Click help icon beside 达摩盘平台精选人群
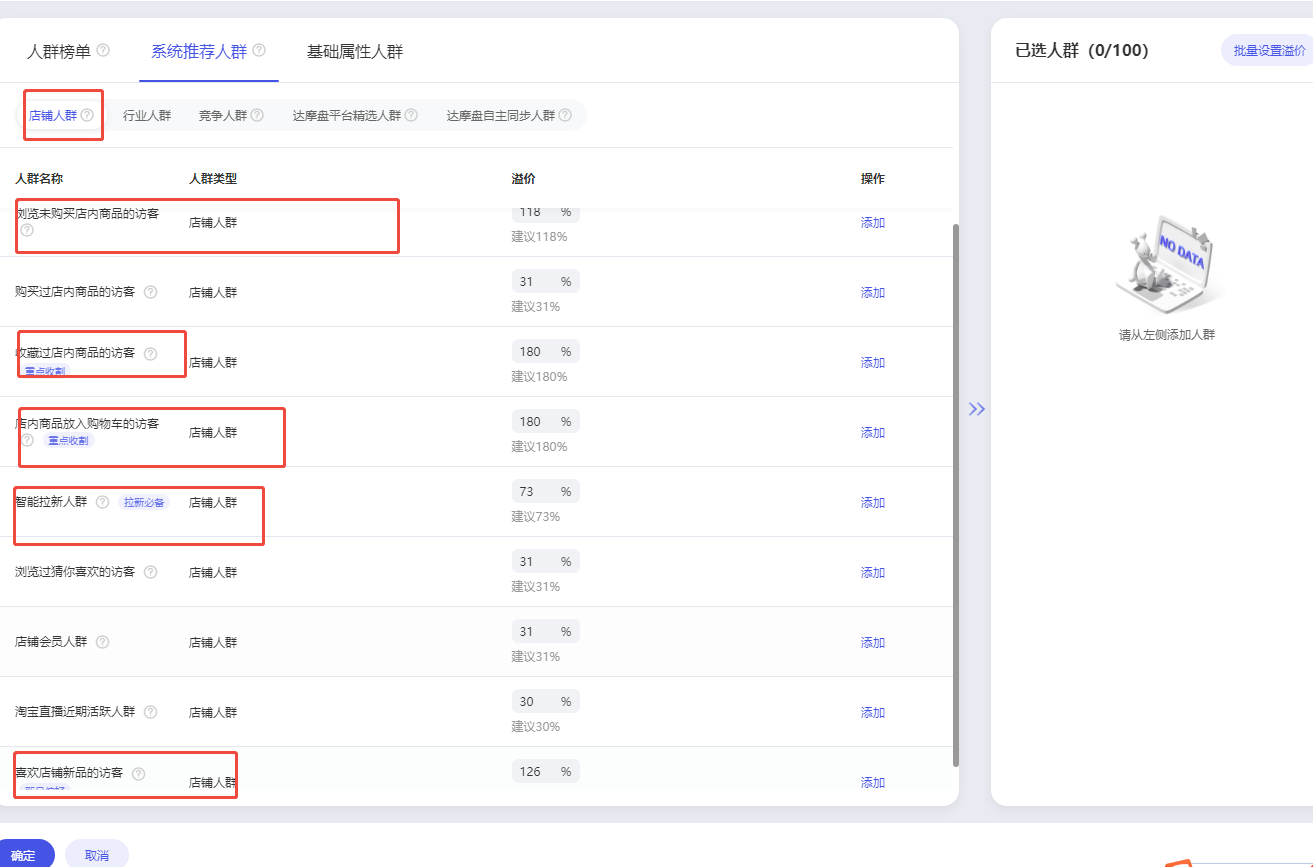The height and width of the screenshot is (867, 1313). pos(411,115)
